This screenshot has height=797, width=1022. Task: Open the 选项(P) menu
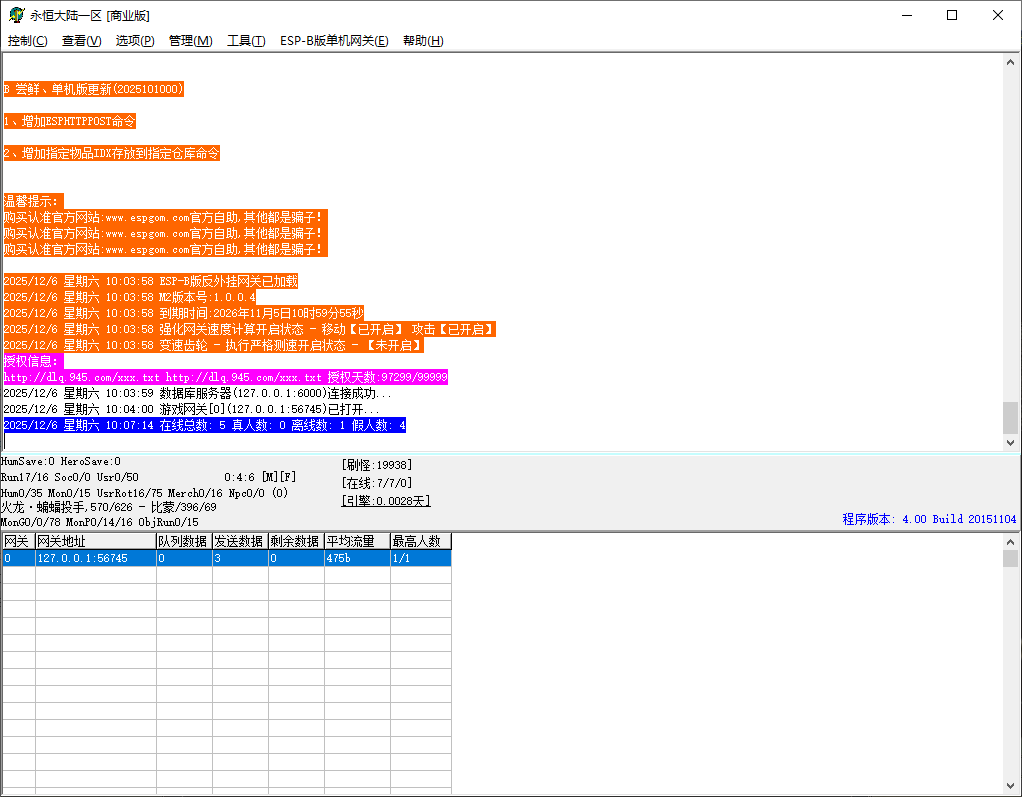click(135, 41)
